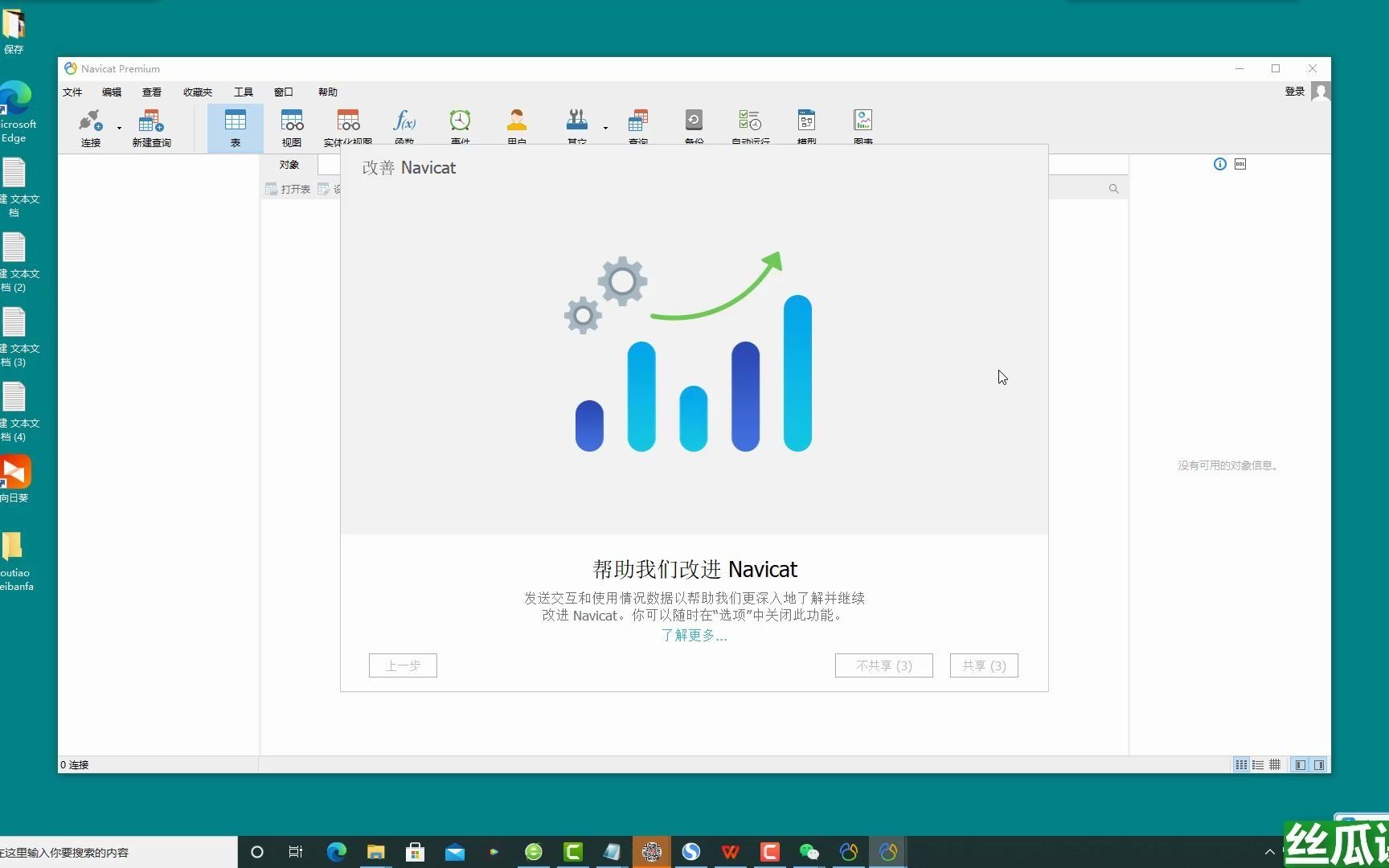Select the 表 table icon in toolbar
1389x868 pixels.
pos(236,121)
